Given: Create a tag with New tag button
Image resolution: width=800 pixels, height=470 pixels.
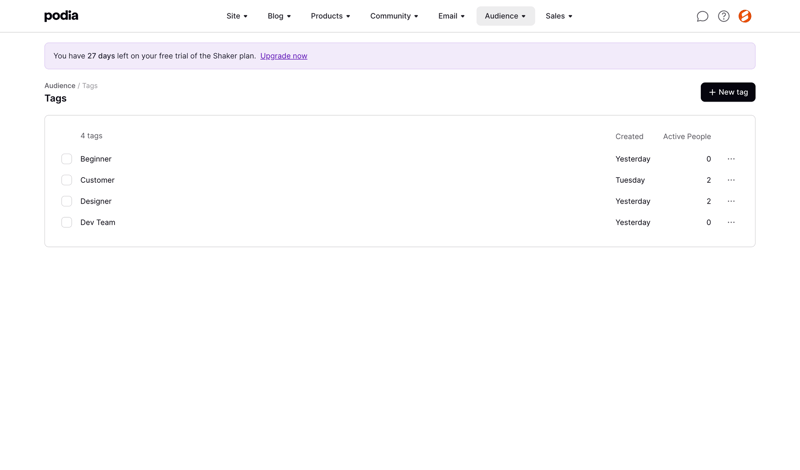Looking at the screenshot, I should pyautogui.click(x=728, y=92).
